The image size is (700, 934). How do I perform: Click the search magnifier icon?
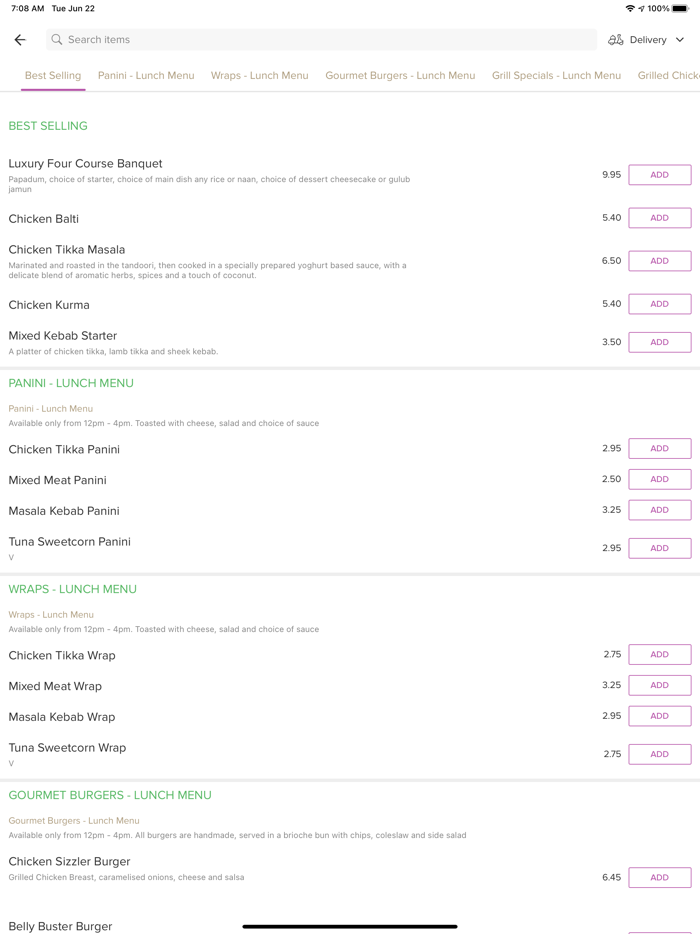pos(57,40)
